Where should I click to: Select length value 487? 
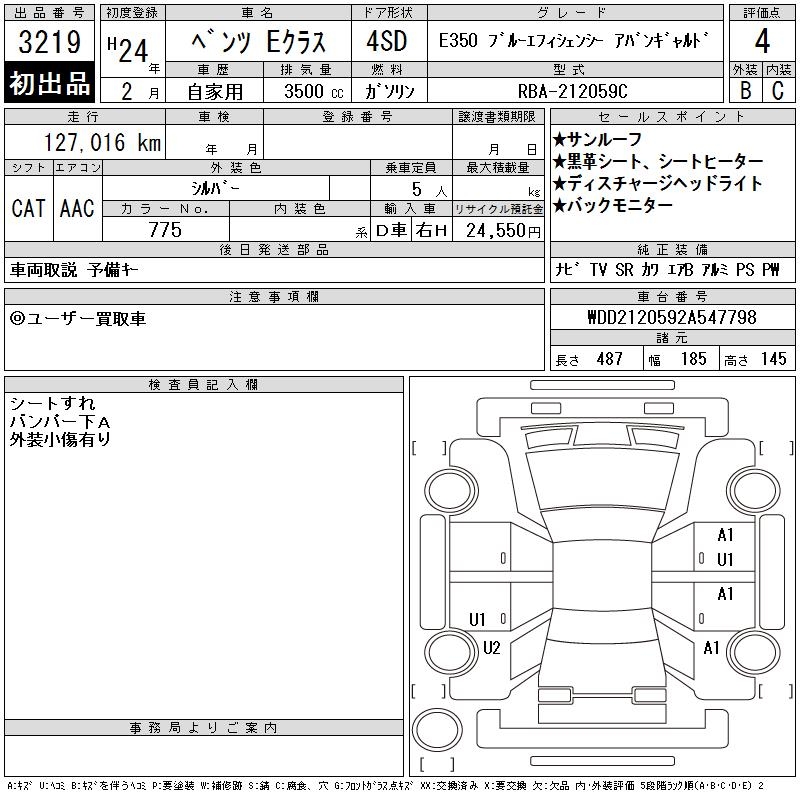point(609,359)
